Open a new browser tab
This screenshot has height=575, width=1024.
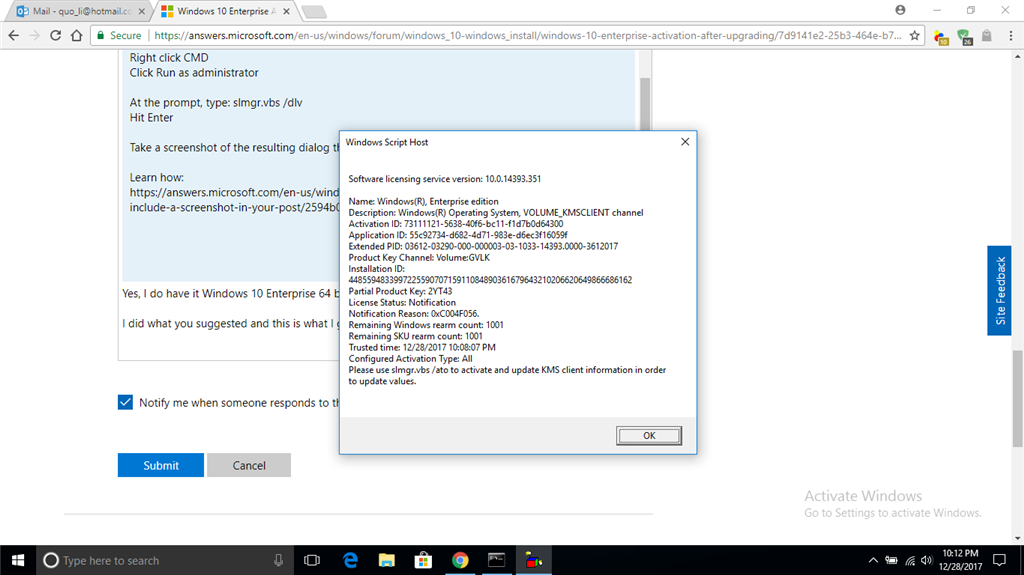click(x=314, y=12)
